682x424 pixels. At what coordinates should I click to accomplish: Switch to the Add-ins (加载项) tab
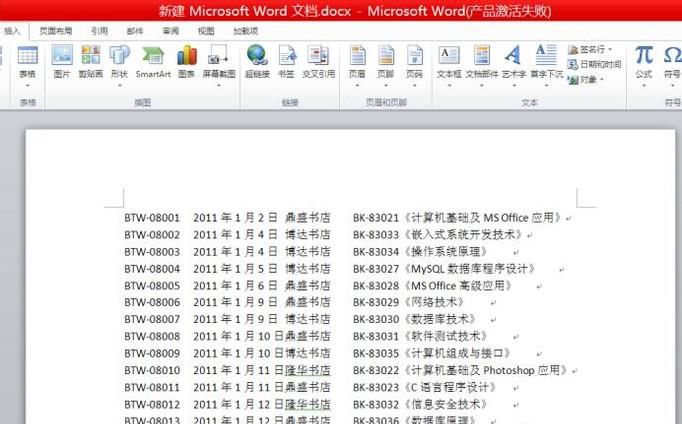pos(246,31)
